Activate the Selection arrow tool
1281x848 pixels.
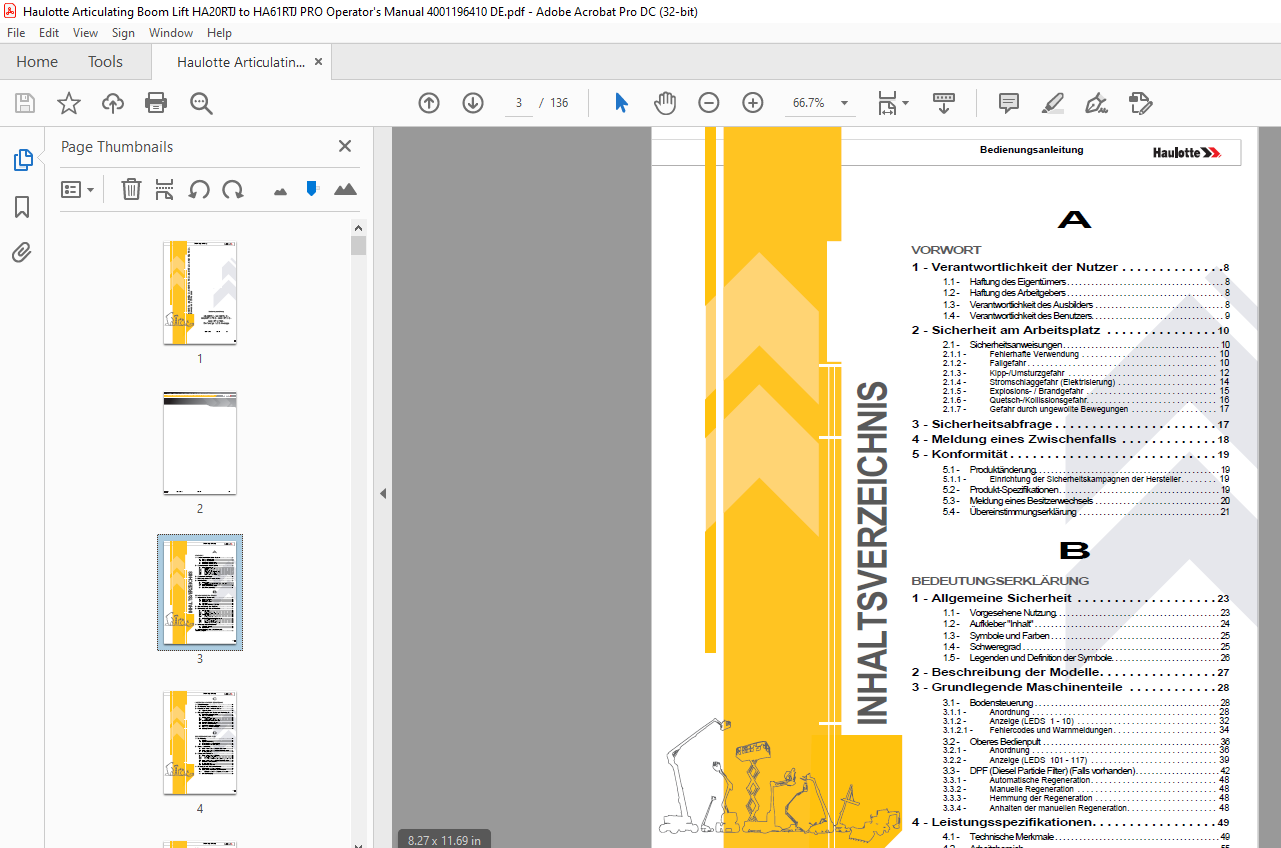621,103
